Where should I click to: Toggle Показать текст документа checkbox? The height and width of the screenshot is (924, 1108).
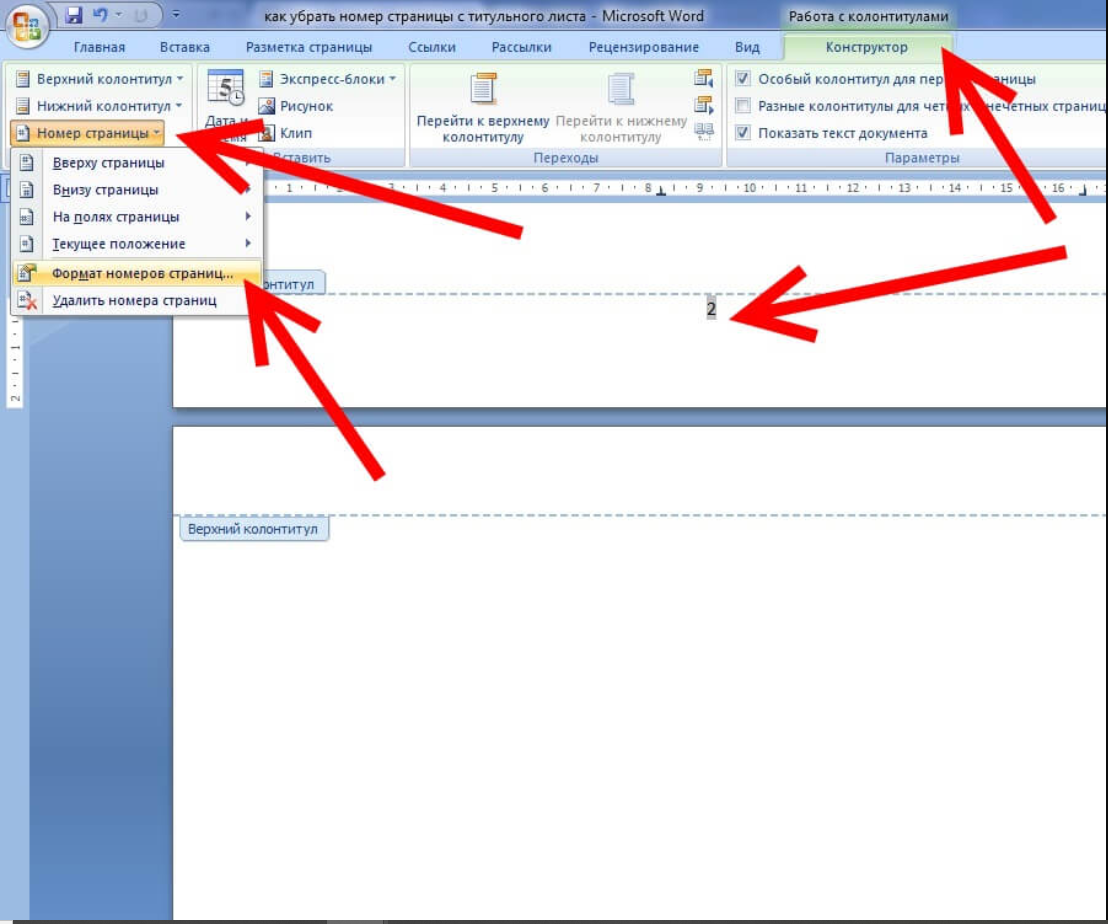tap(743, 133)
